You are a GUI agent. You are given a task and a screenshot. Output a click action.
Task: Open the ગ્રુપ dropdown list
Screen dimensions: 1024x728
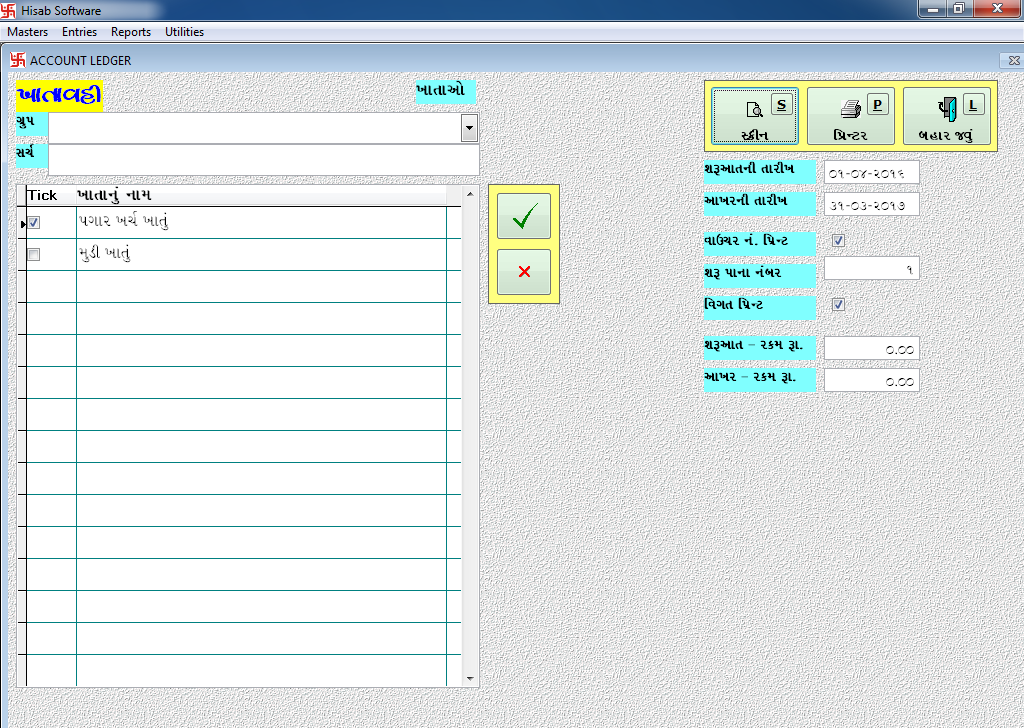coord(470,127)
